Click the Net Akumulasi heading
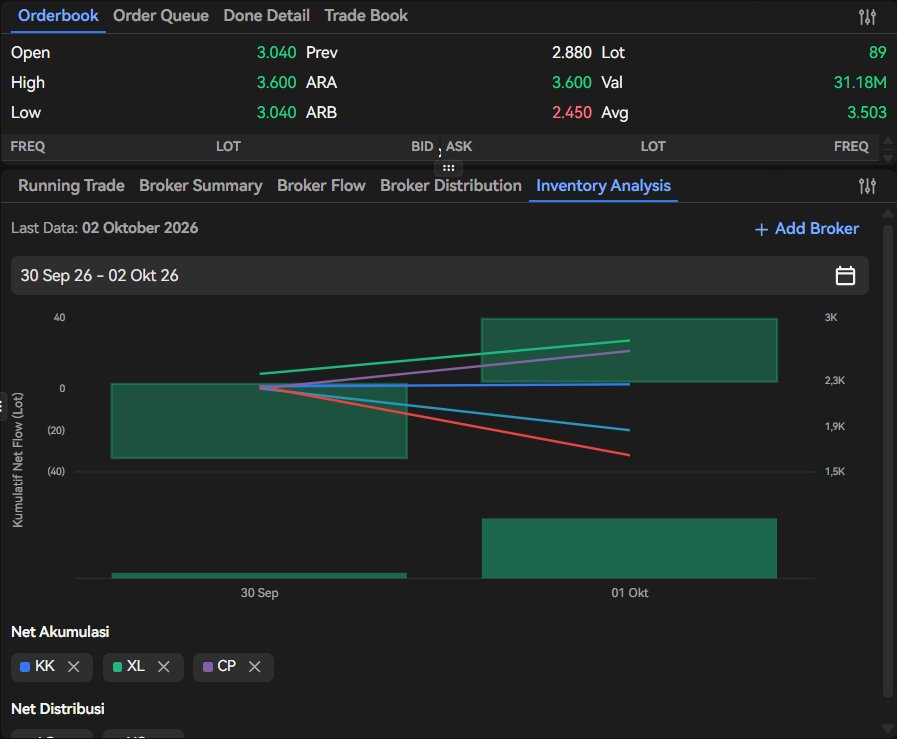 pyautogui.click(x=60, y=631)
